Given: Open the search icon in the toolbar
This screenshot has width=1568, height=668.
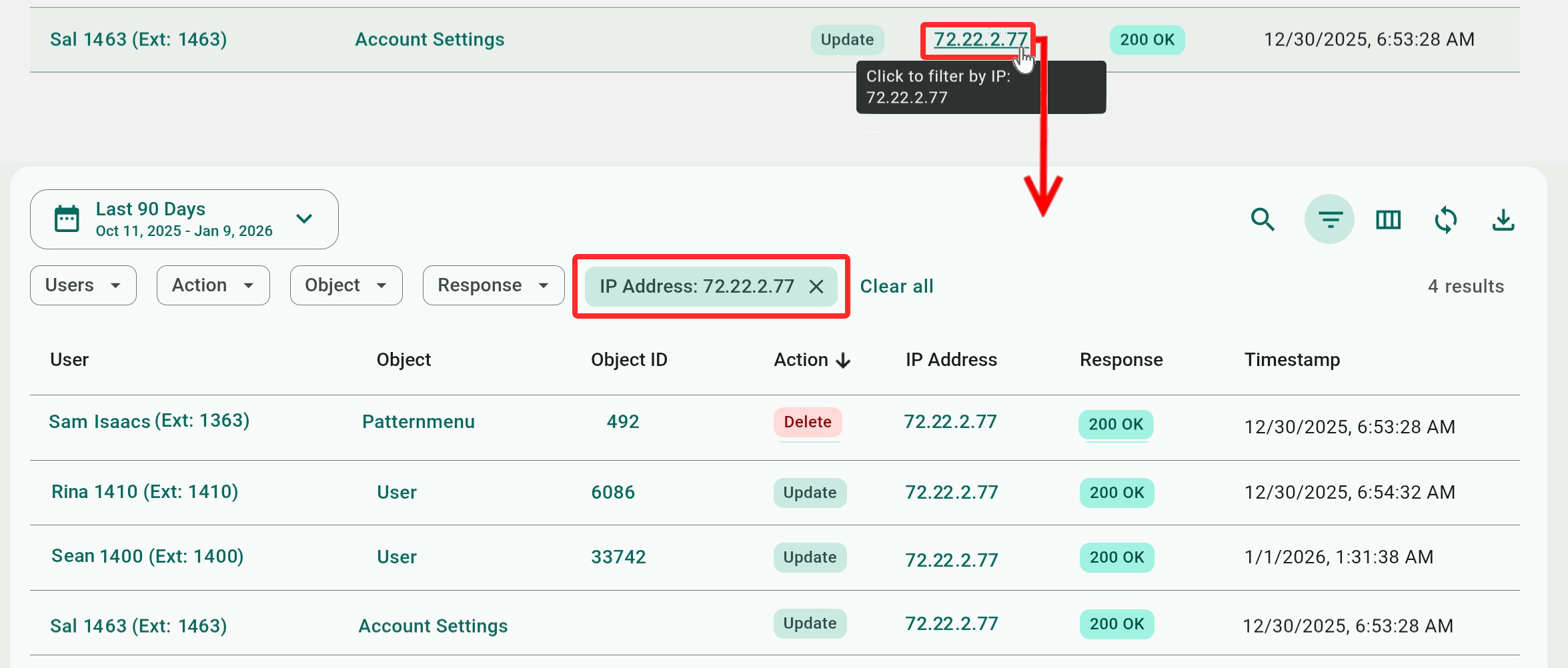Looking at the screenshot, I should pyautogui.click(x=1263, y=219).
